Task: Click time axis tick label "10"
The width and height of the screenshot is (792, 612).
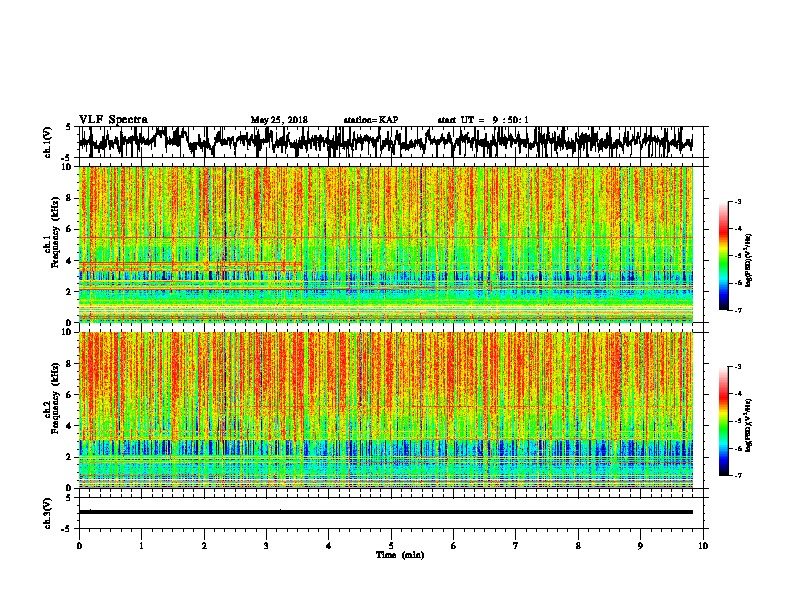Action: 703,545
